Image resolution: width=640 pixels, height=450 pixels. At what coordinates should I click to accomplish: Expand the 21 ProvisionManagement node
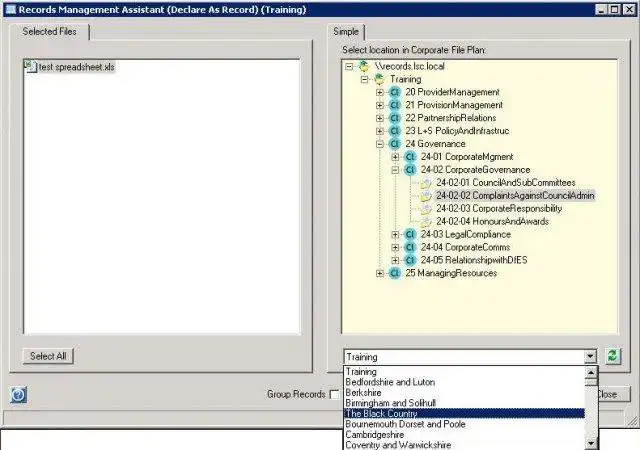pos(380,105)
